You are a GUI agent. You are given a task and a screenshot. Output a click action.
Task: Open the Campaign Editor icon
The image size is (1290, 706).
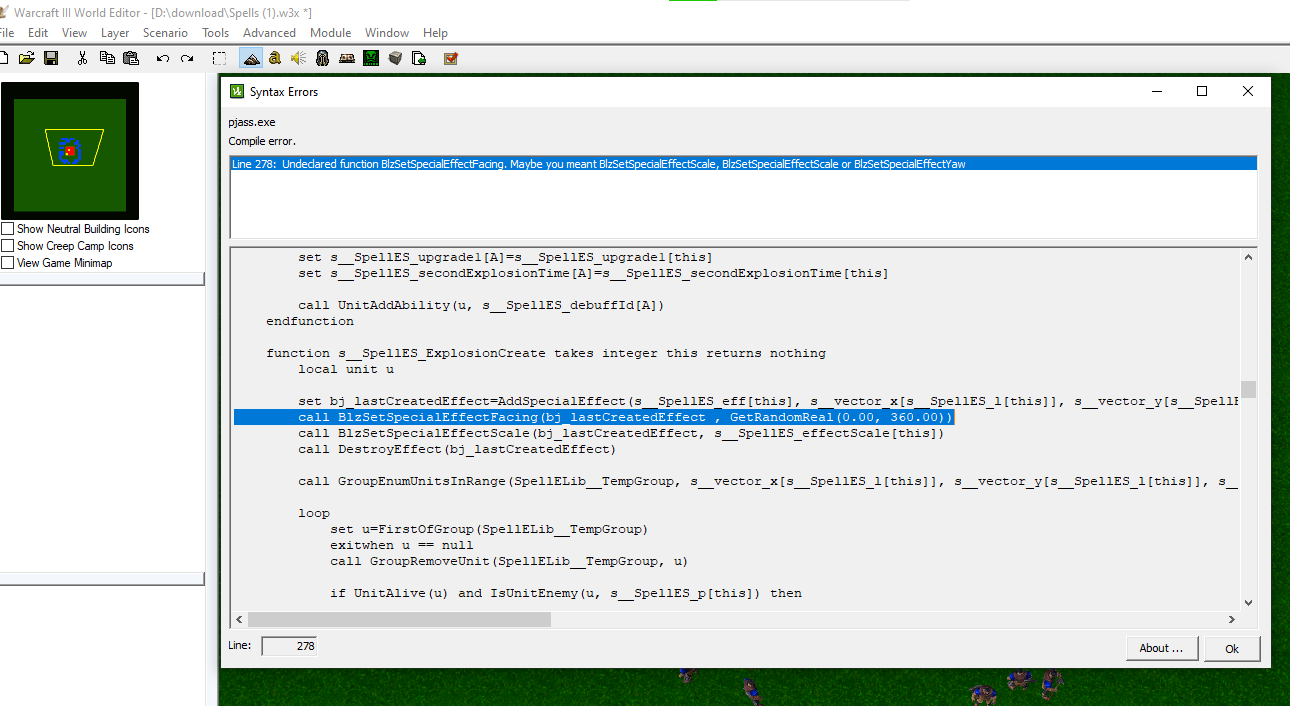[347, 58]
